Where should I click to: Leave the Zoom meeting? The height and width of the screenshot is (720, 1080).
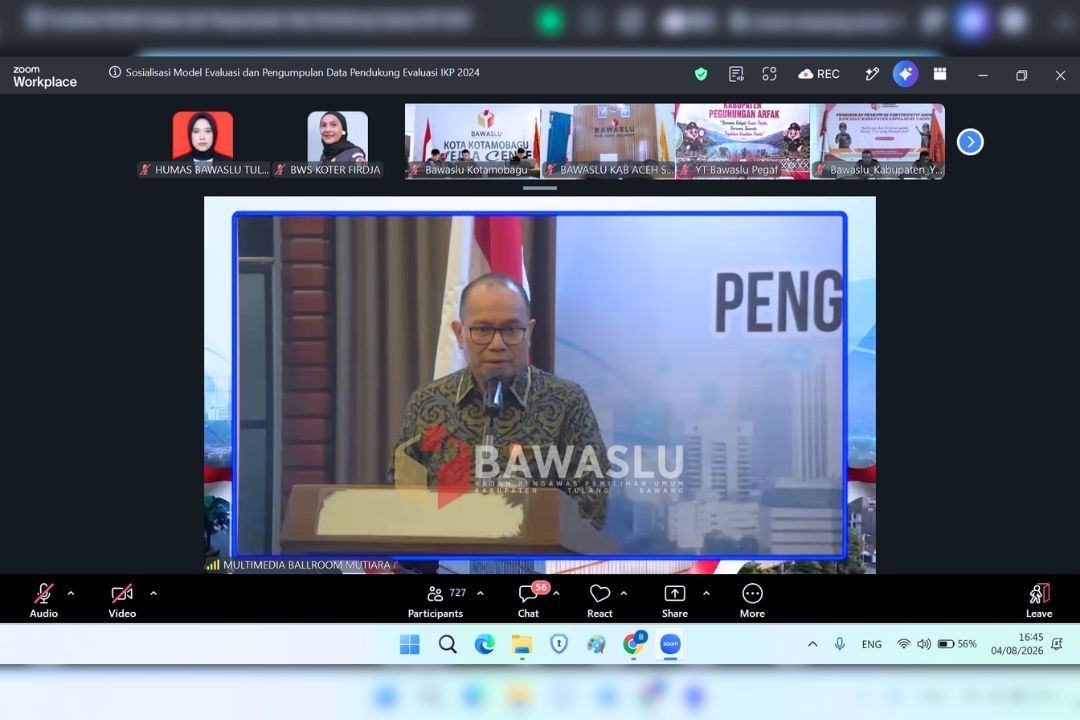tap(1039, 601)
